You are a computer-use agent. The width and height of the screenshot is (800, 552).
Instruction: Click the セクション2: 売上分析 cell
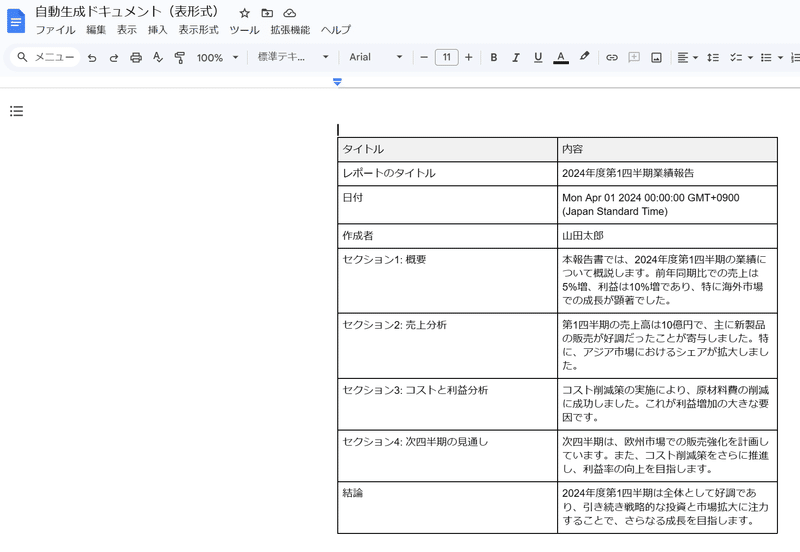447,346
